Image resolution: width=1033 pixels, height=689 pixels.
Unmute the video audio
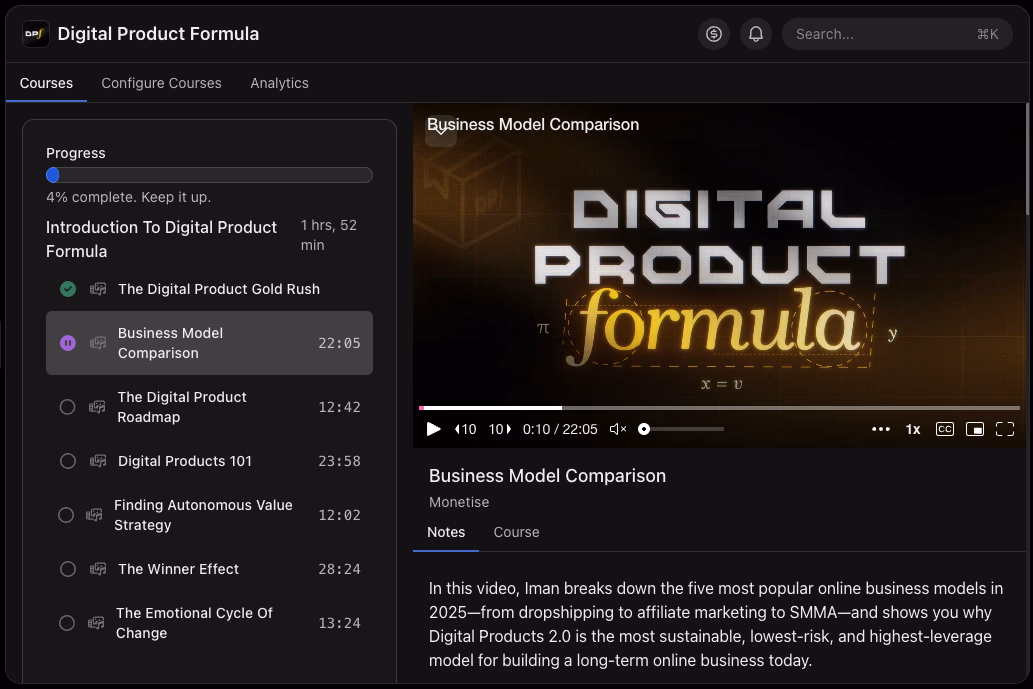(618, 429)
